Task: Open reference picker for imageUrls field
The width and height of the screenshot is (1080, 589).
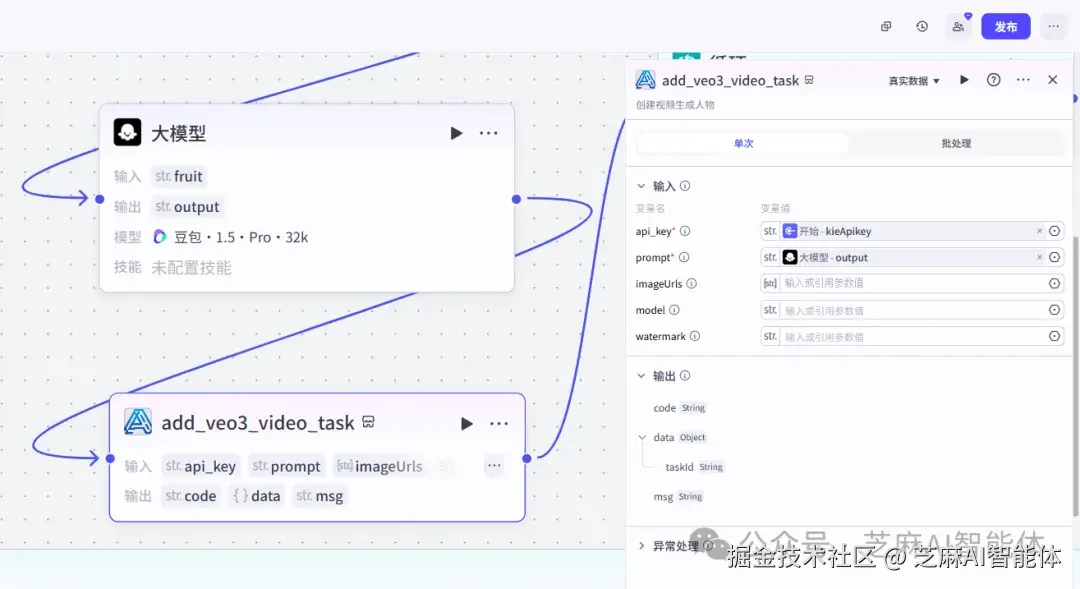Action: pos(1055,283)
